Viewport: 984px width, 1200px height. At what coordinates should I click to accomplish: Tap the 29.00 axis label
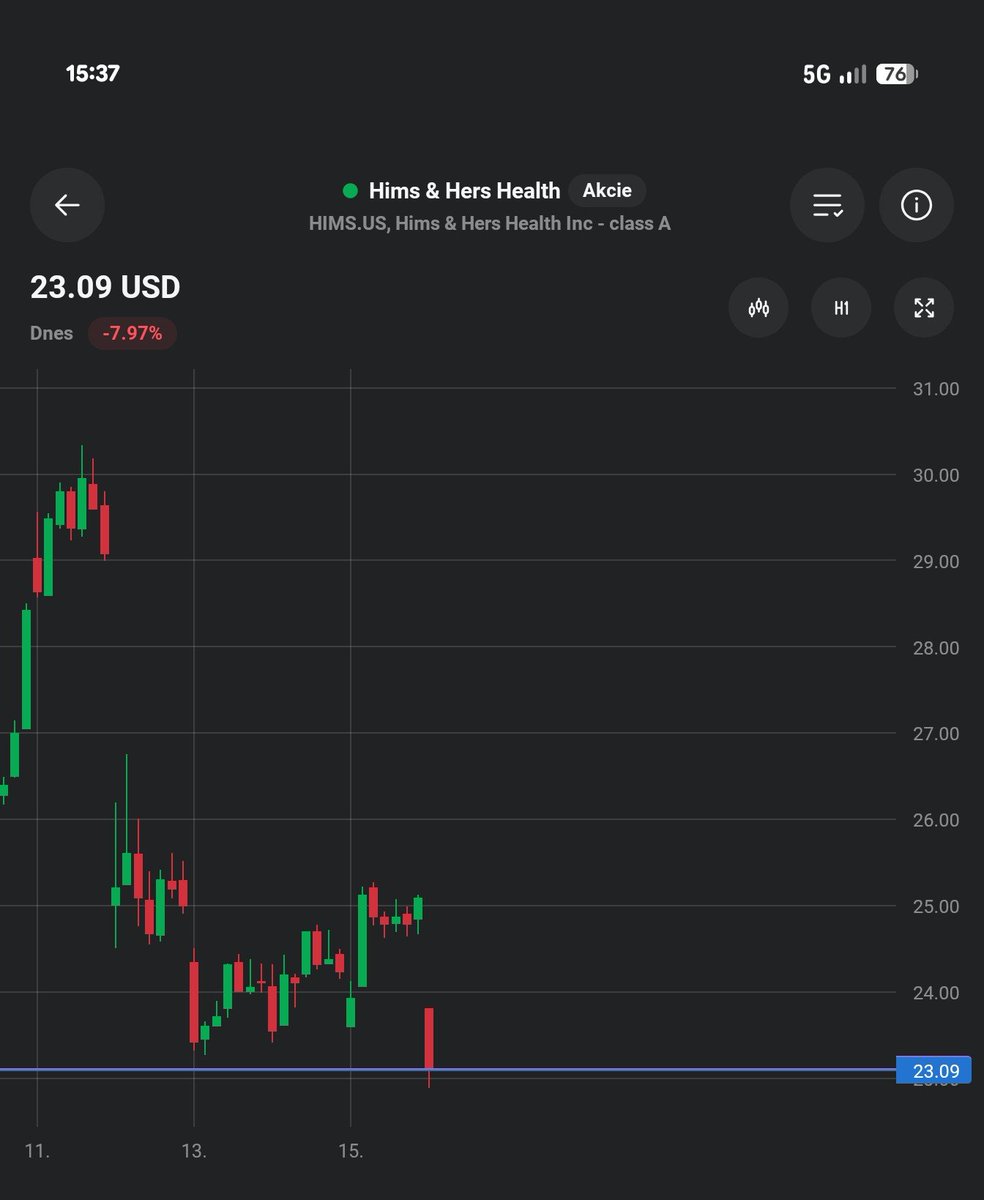pos(935,561)
